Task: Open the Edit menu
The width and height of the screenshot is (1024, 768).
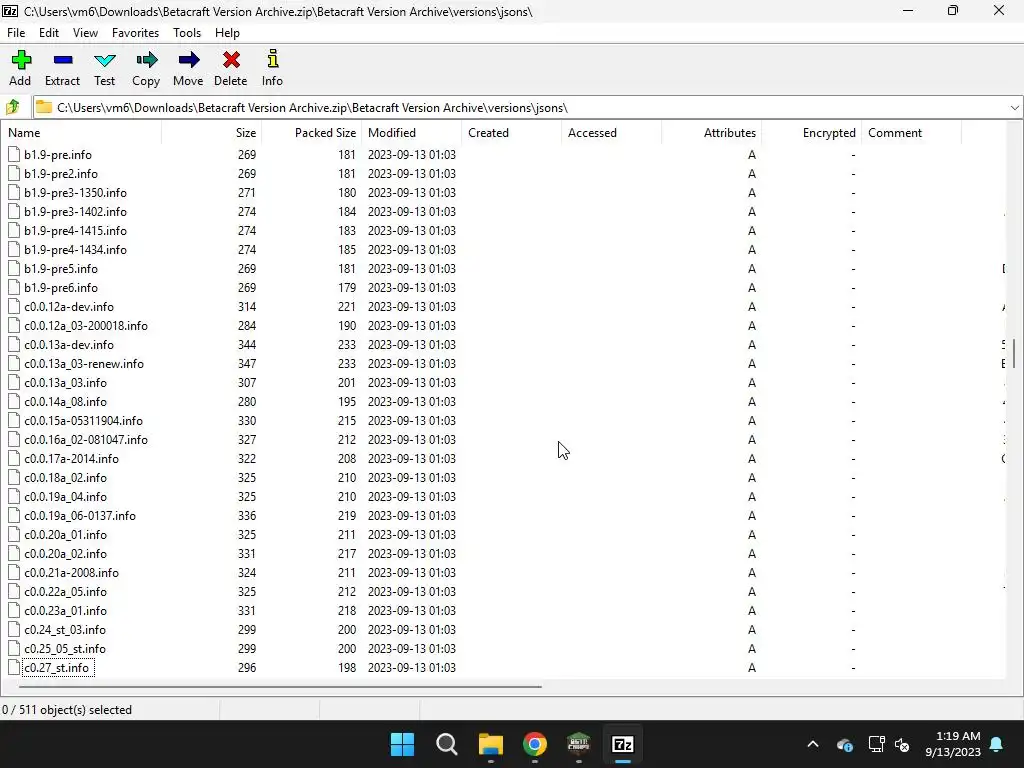Action: pyautogui.click(x=49, y=33)
